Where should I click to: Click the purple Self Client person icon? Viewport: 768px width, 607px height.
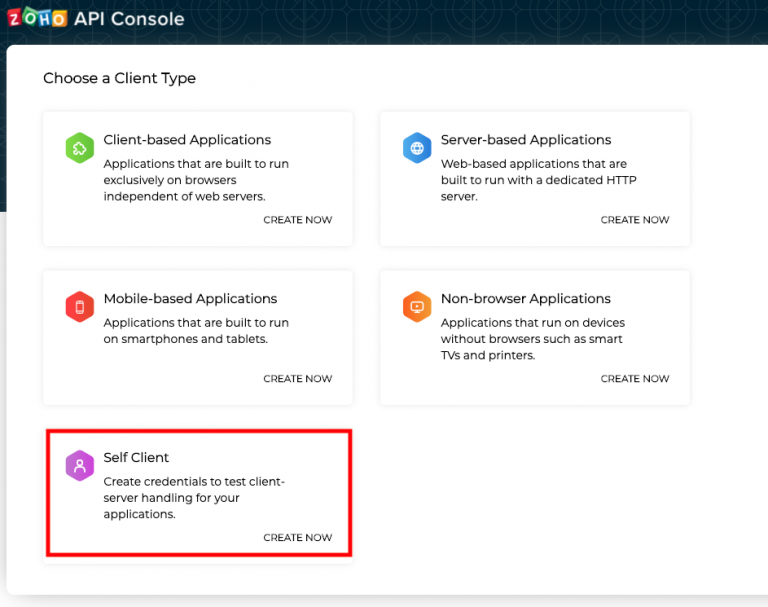[80, 465]
